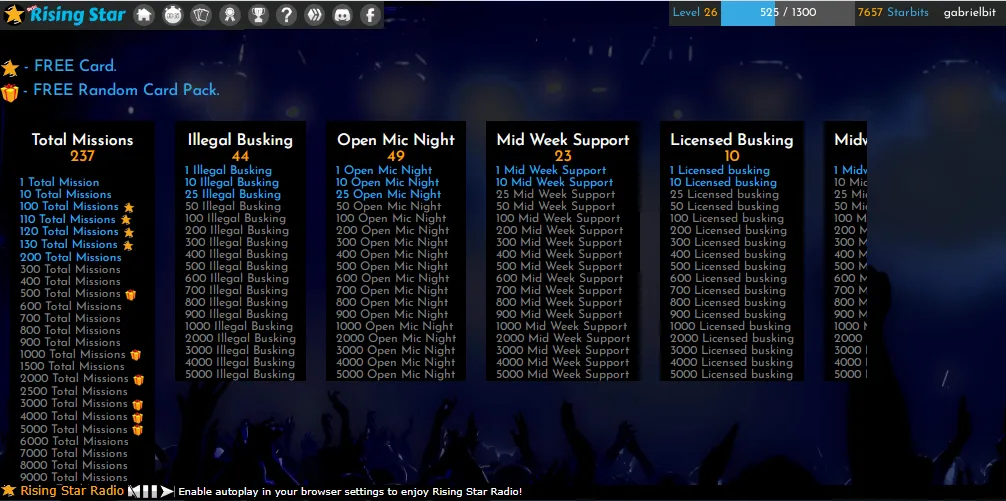Click the 7657 Starbits balance
Screen dimensions: 1006x501
892,13
